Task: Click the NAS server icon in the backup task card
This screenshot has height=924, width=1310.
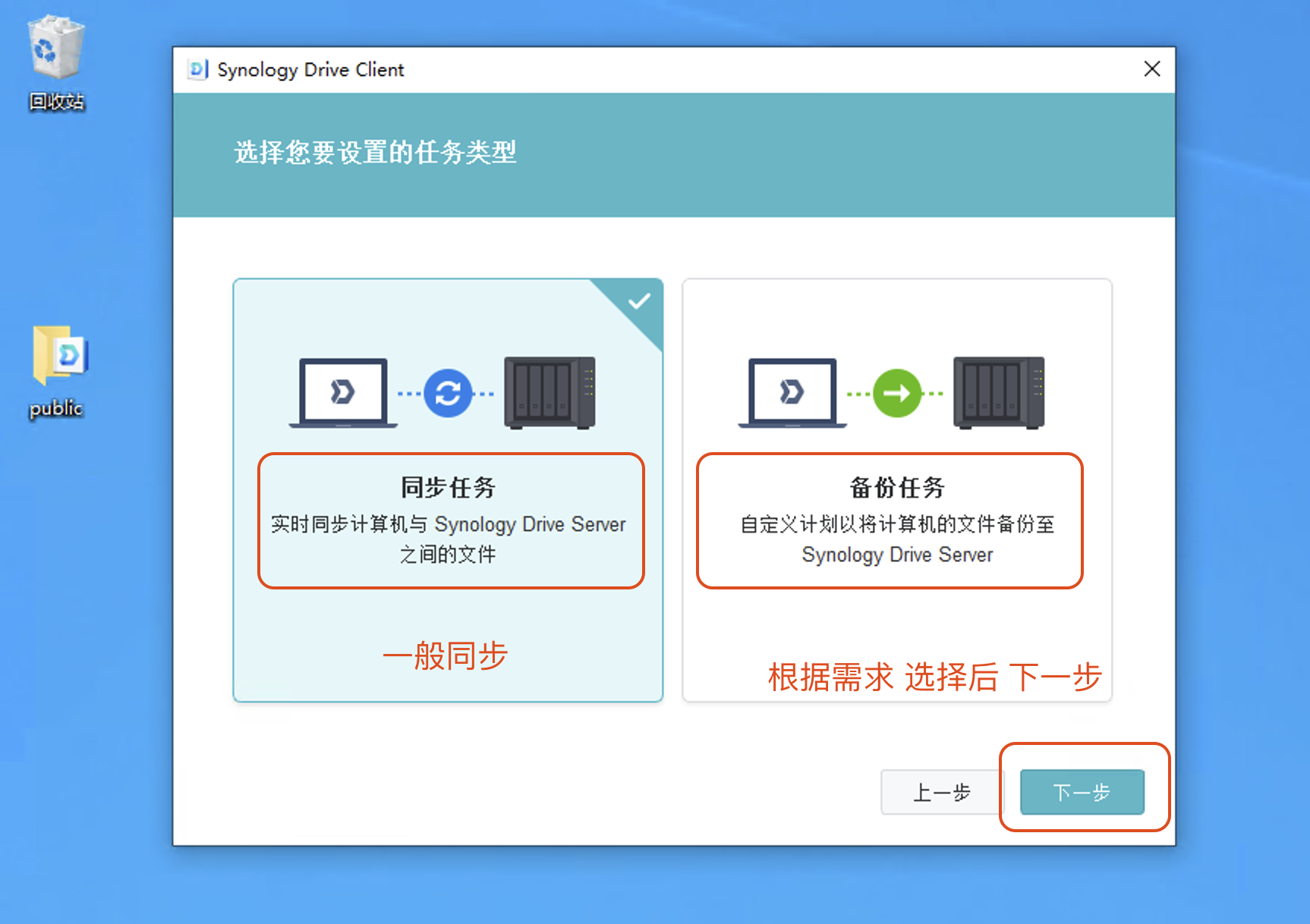Action: (x=999, y=393)
